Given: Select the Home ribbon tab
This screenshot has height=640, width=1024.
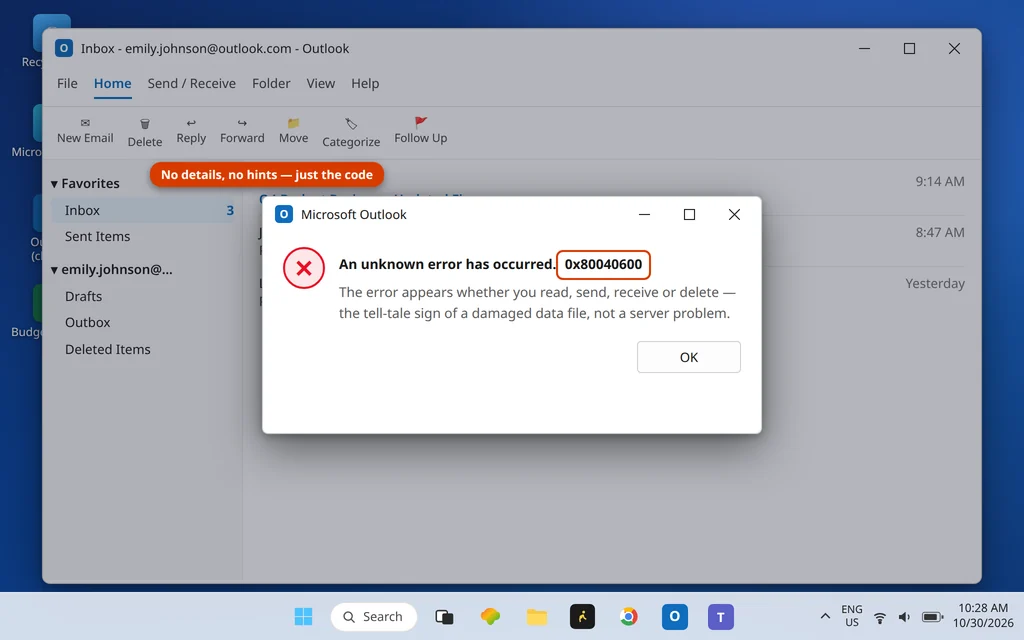Looking at the screenshot, I should click(112, 84).
